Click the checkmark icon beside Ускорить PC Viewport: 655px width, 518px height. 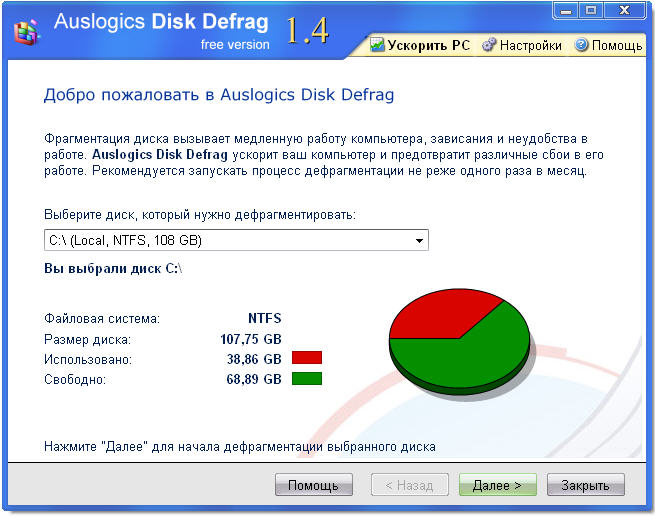pyautogui.click(x=377, y=45)
